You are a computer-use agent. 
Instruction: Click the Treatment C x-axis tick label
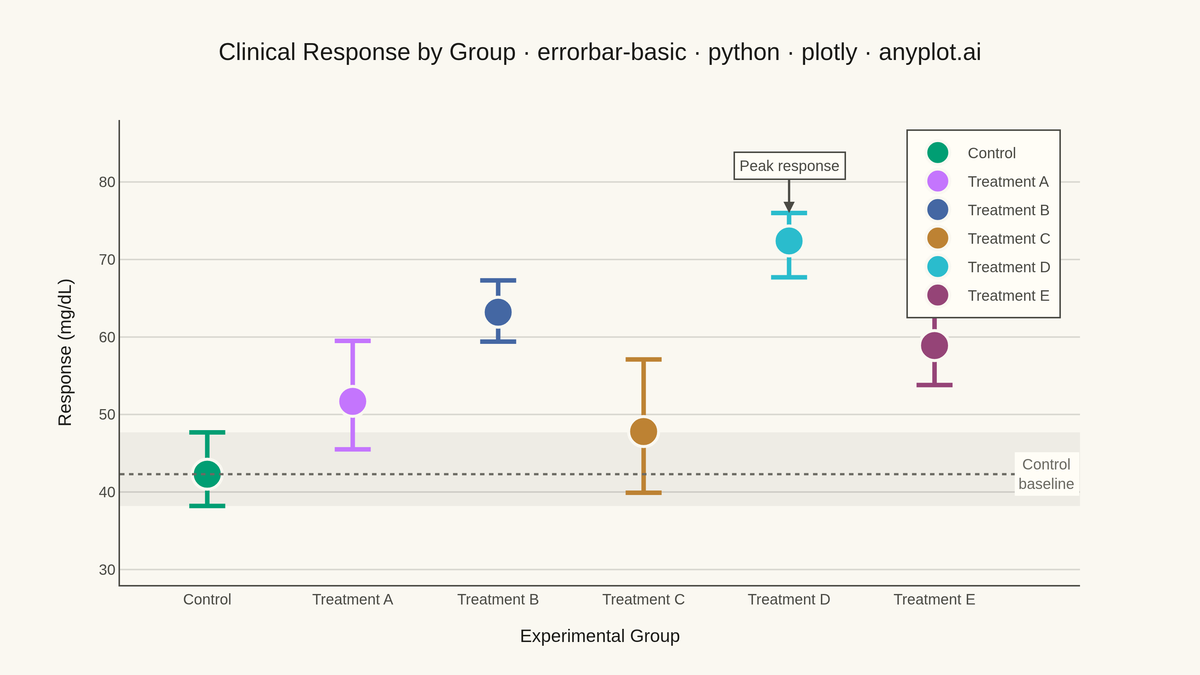click(644, 599)
